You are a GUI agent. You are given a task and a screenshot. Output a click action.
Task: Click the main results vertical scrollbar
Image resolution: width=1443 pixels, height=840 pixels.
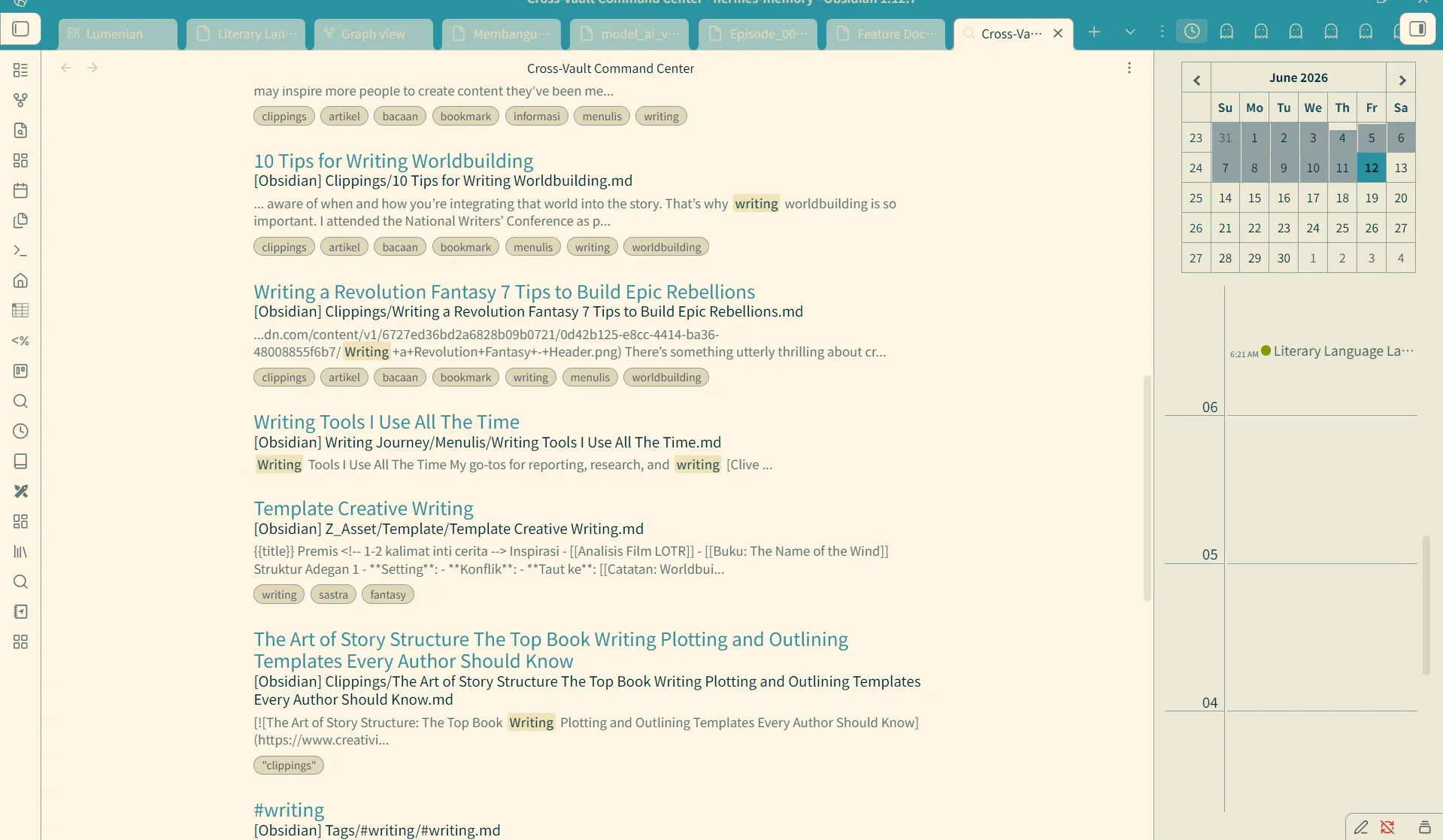coord(1147,487)
